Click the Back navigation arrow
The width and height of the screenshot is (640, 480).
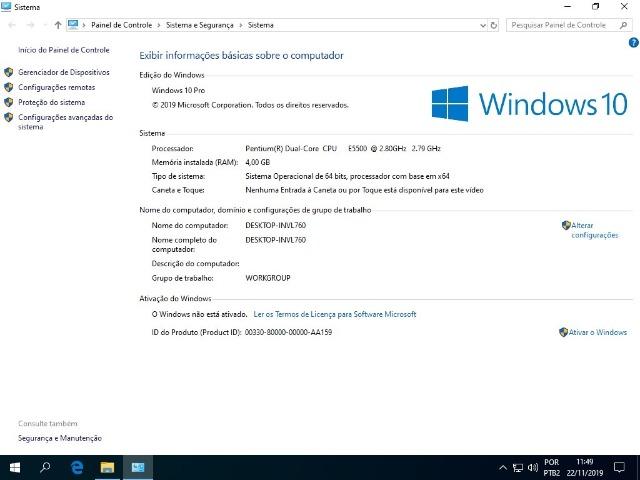[x=12, y=25]
